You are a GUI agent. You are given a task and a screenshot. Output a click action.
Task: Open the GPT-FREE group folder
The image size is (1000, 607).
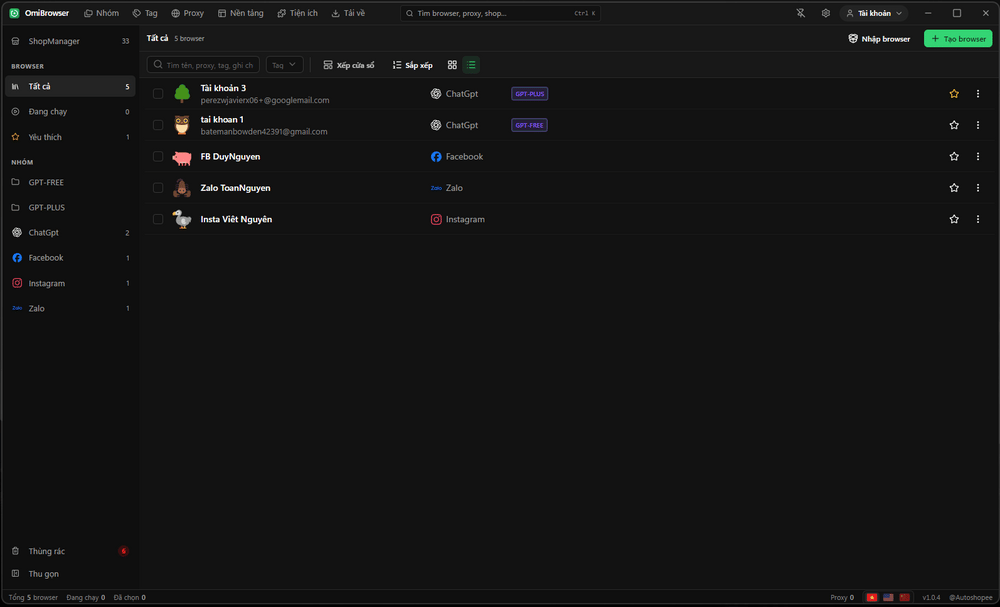pyautogui.click(x=71, y=182)
